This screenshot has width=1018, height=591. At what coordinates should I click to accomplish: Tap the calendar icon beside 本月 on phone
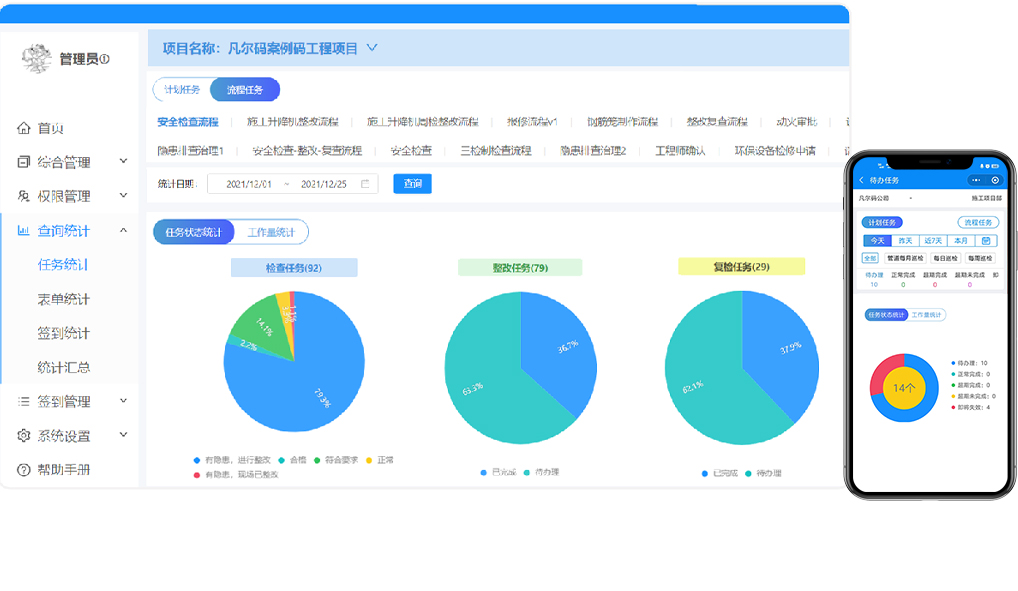986,240
